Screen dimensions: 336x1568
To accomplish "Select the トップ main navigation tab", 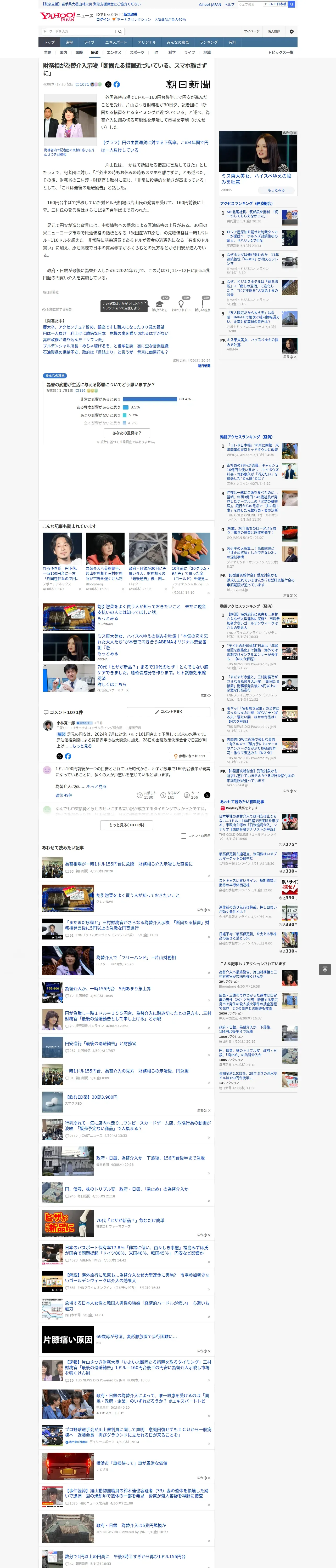I will tap(49, 43).
